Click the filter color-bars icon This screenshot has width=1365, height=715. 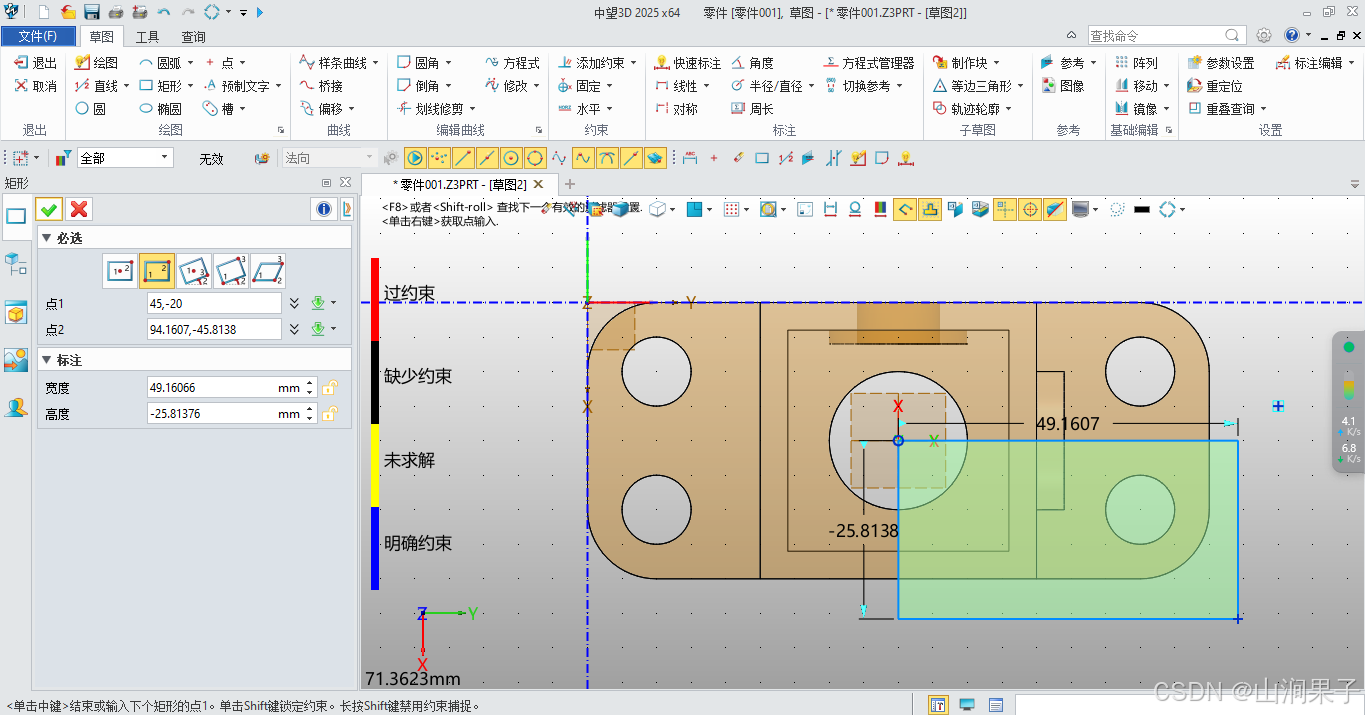coord(63,158)
